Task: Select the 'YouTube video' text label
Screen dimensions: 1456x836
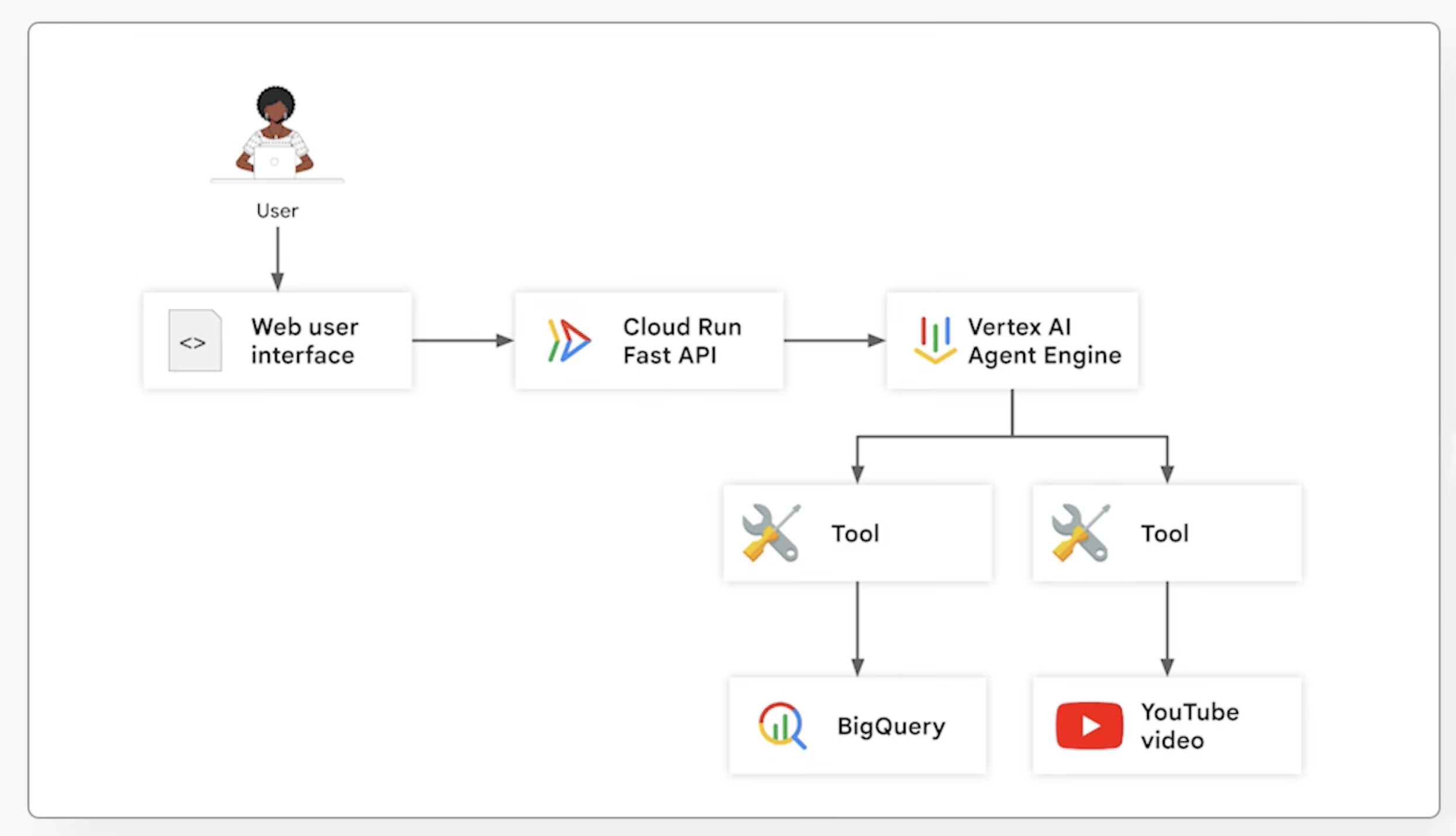Action: tap(1189, 726)
